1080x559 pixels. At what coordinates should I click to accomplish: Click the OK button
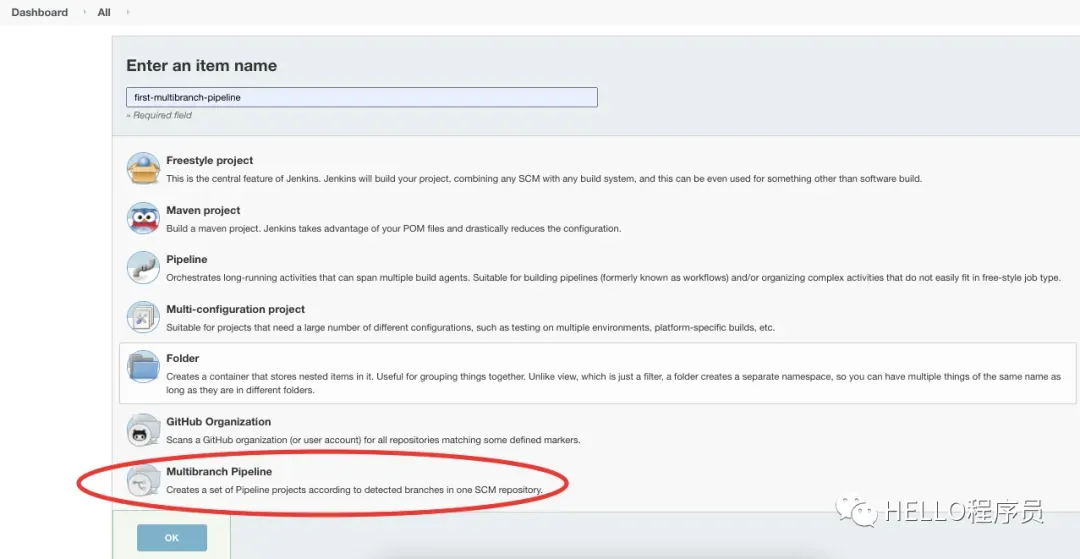pos(172,538)
